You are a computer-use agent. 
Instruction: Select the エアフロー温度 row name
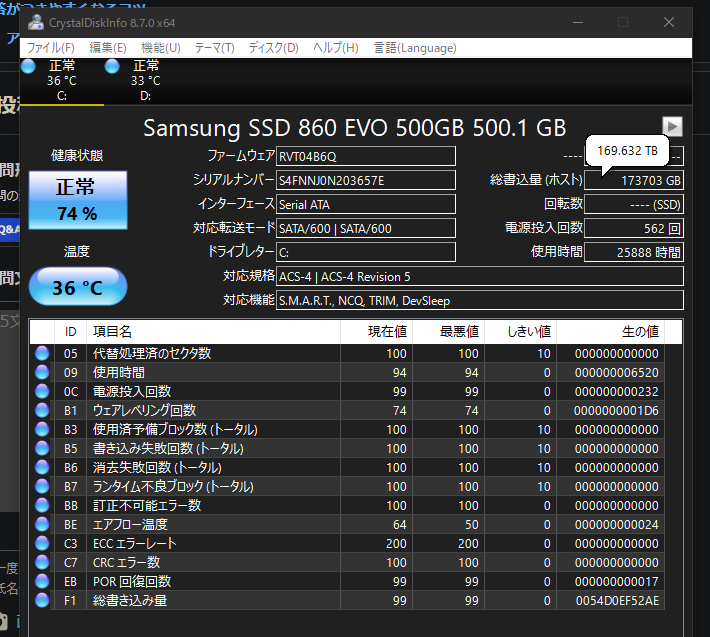click(x=130, y=524)
